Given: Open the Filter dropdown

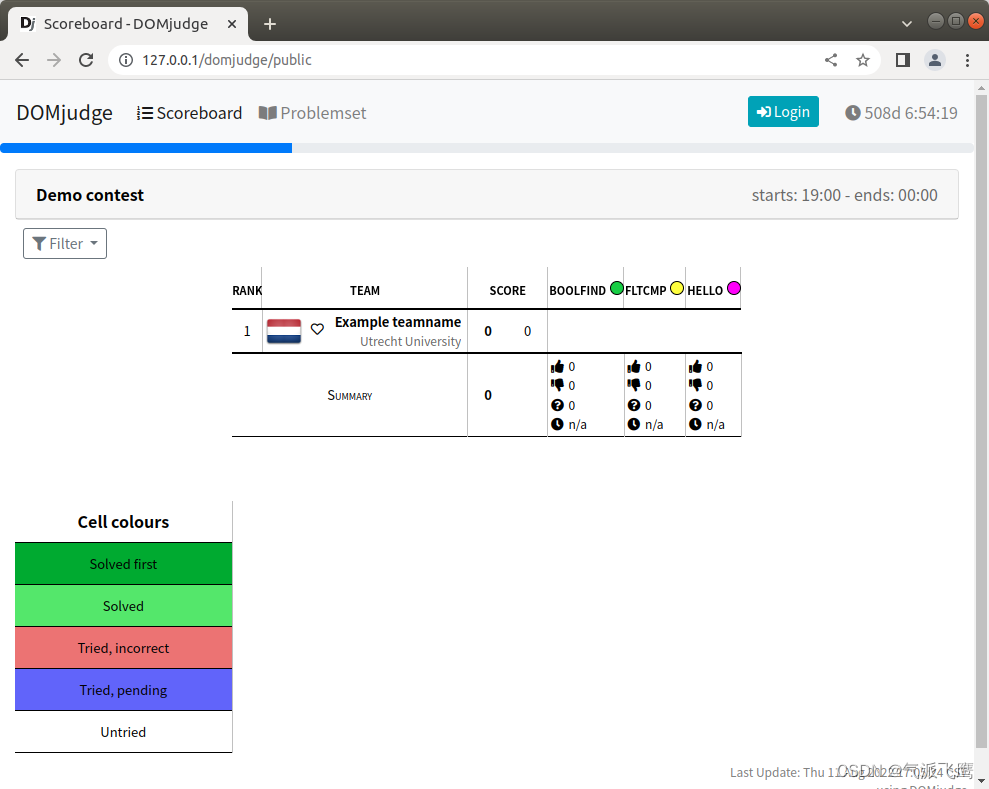Looking at the screenshot, I should (64, 243).
